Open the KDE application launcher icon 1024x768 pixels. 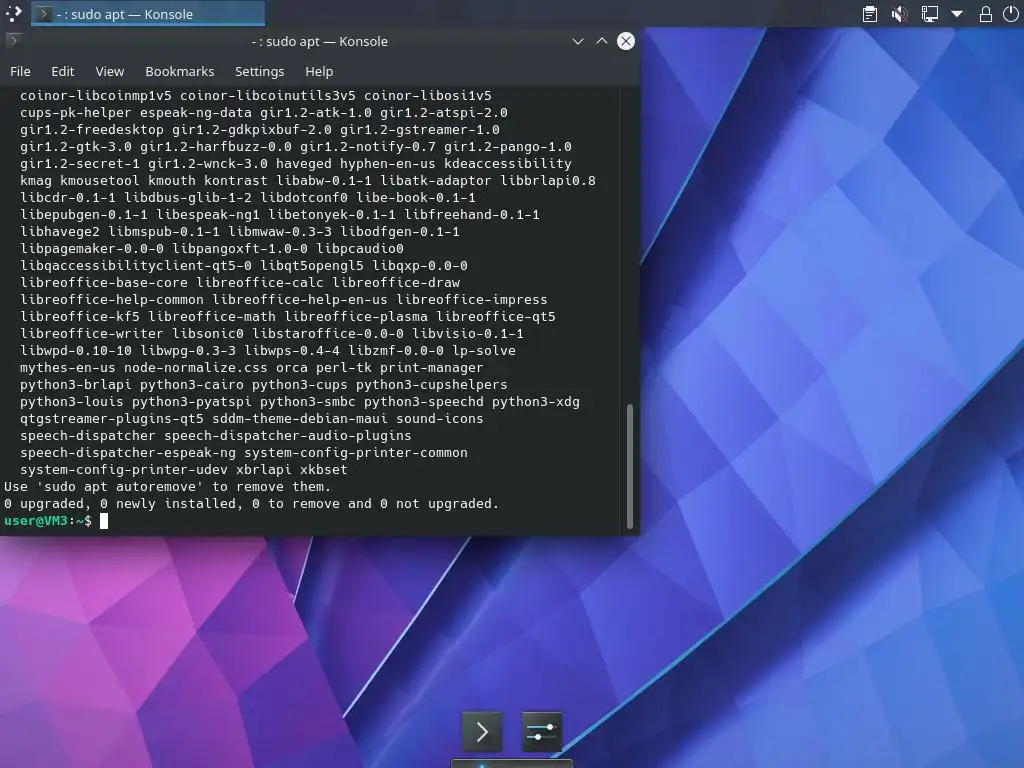click(x=13, y=13)
